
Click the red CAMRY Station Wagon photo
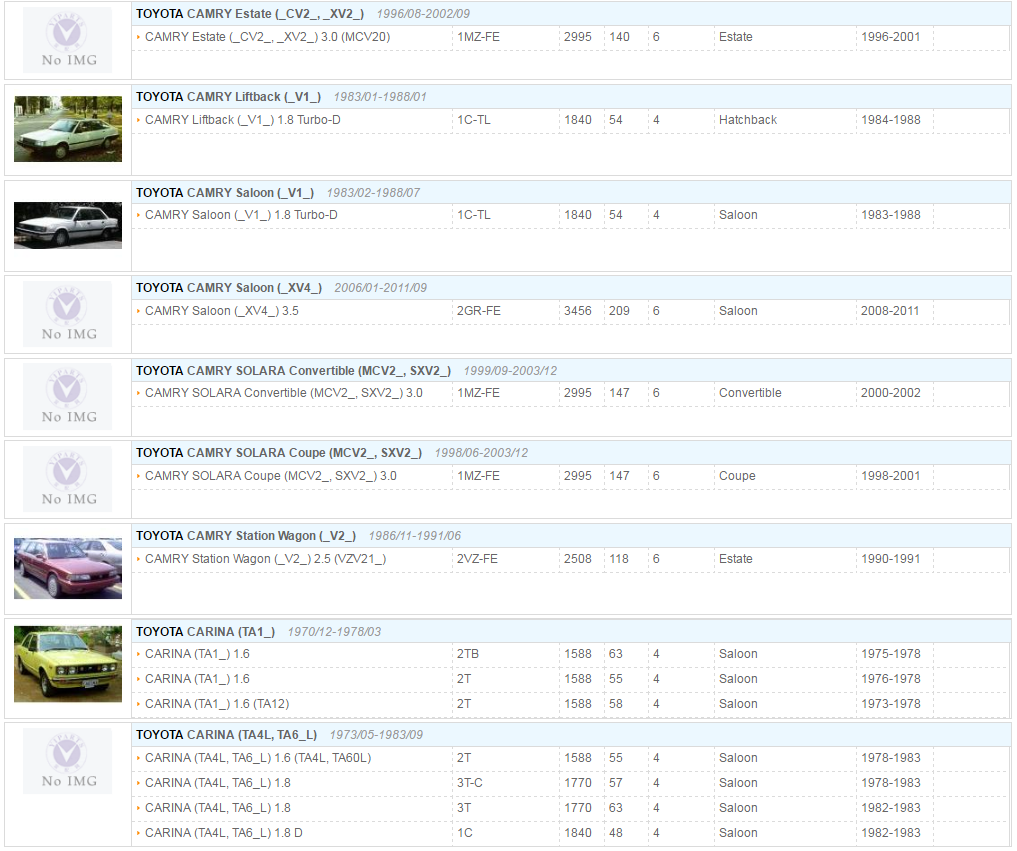(67, 568)
